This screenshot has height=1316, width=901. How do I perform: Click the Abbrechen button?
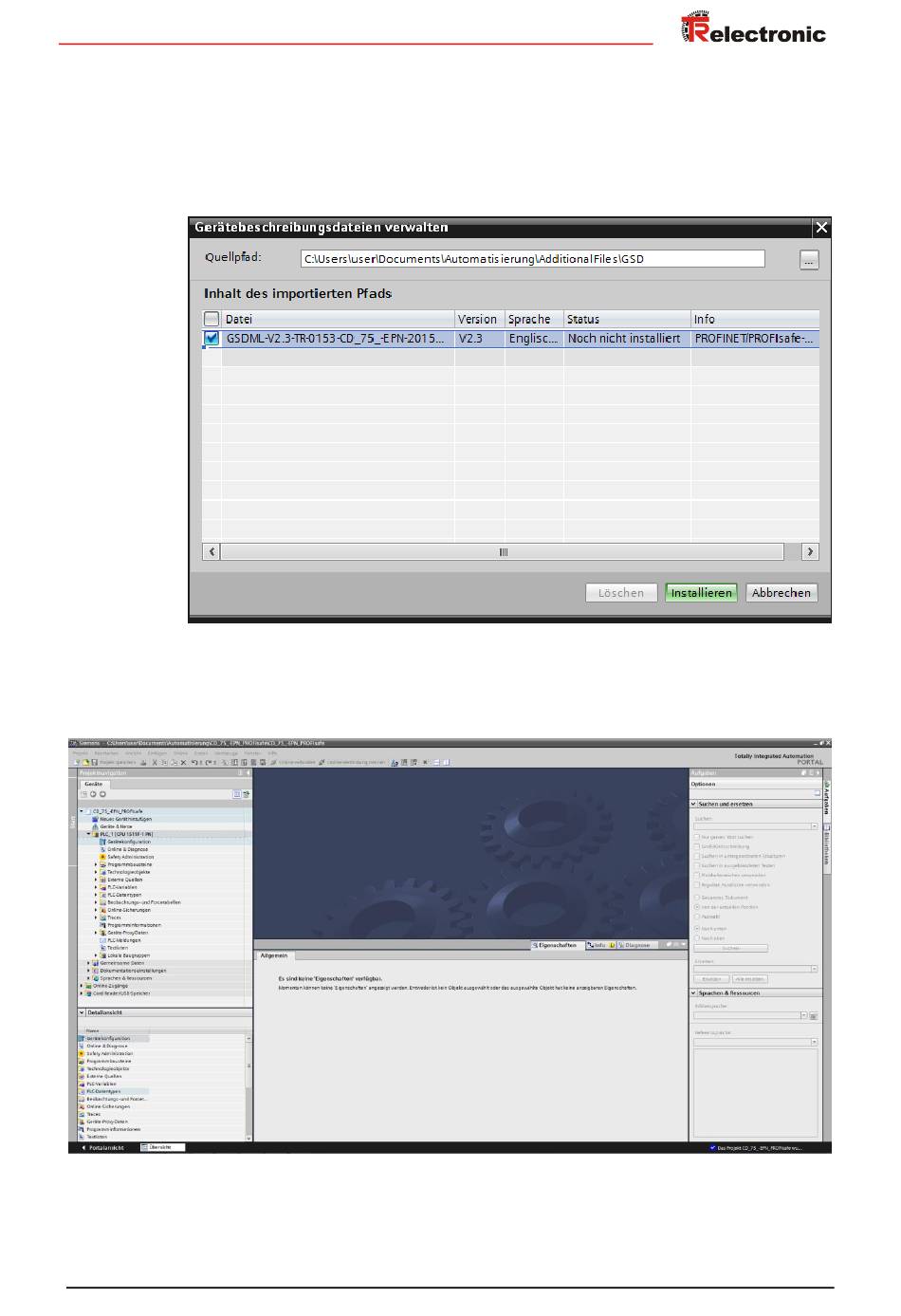coord(781,593)
